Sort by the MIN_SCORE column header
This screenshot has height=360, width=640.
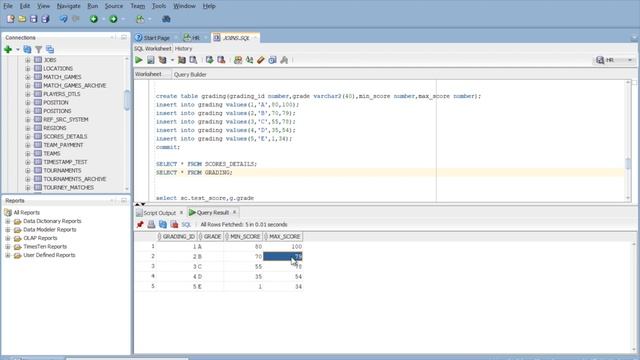pyautogui.click(x=243, y=237)
